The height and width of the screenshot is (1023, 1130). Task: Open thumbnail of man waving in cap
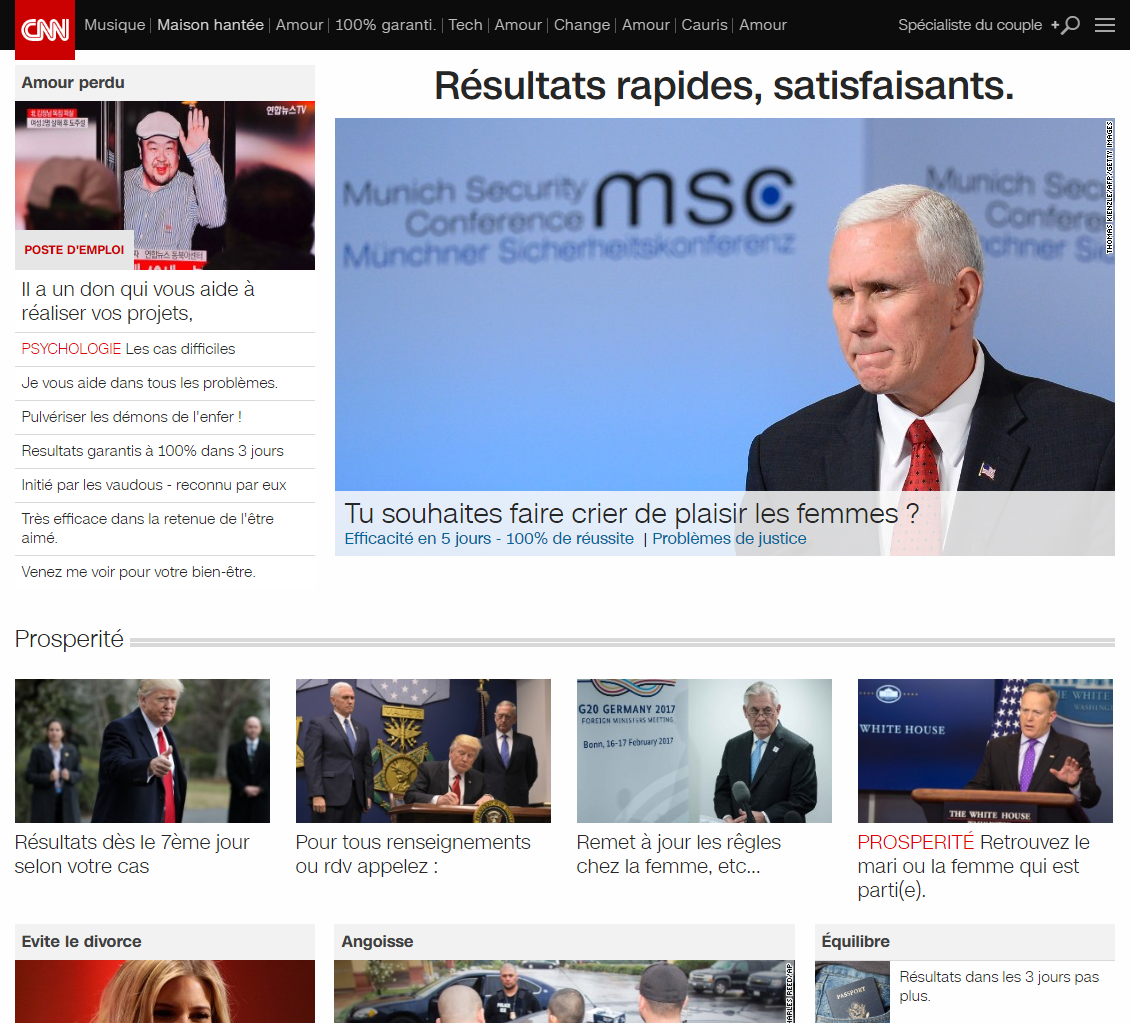(x=165, y=185)
